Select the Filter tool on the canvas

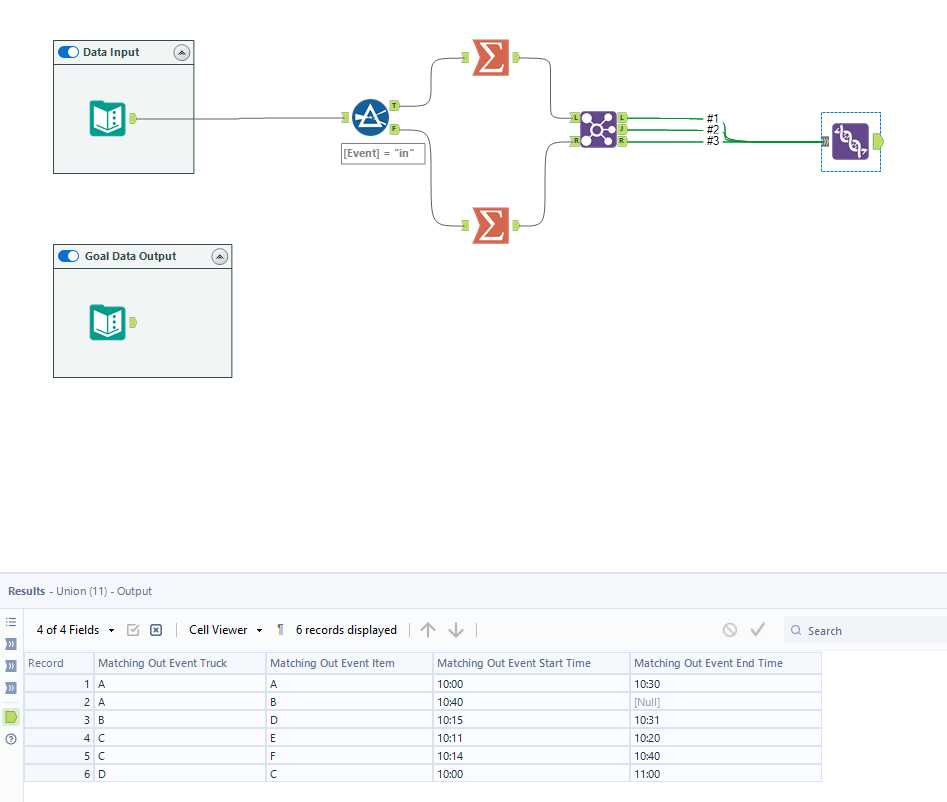[369, 117]
